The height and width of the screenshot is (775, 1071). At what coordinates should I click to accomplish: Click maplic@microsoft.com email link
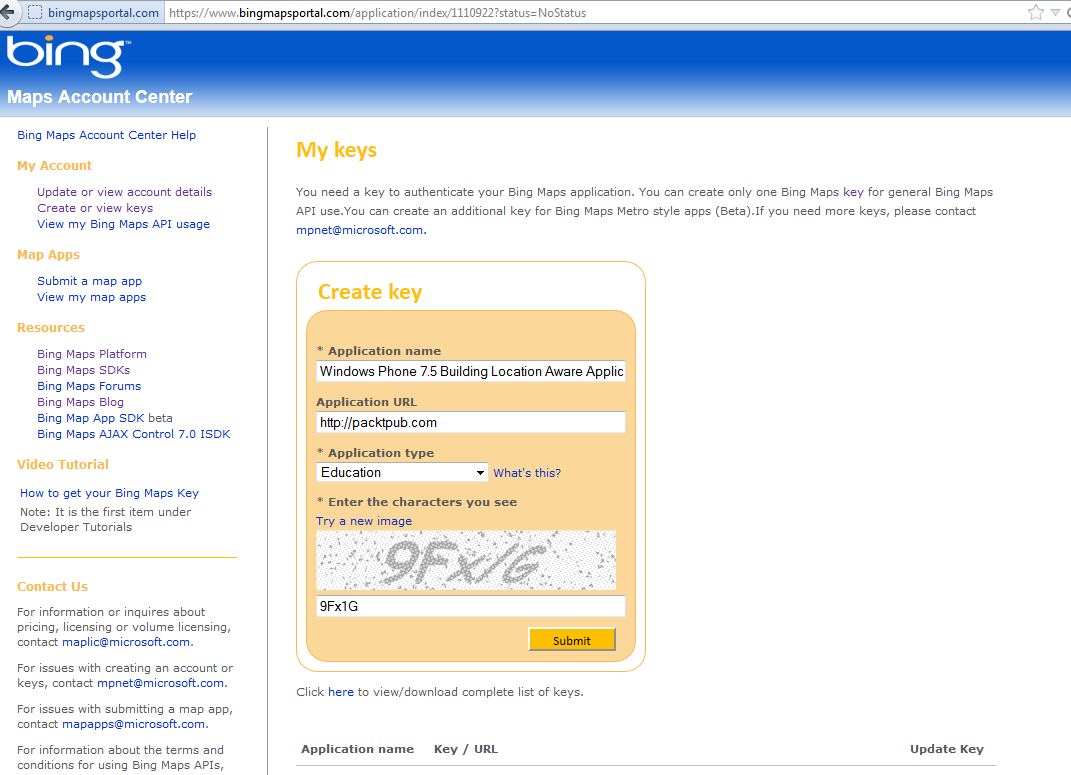[x=126, y=642]
